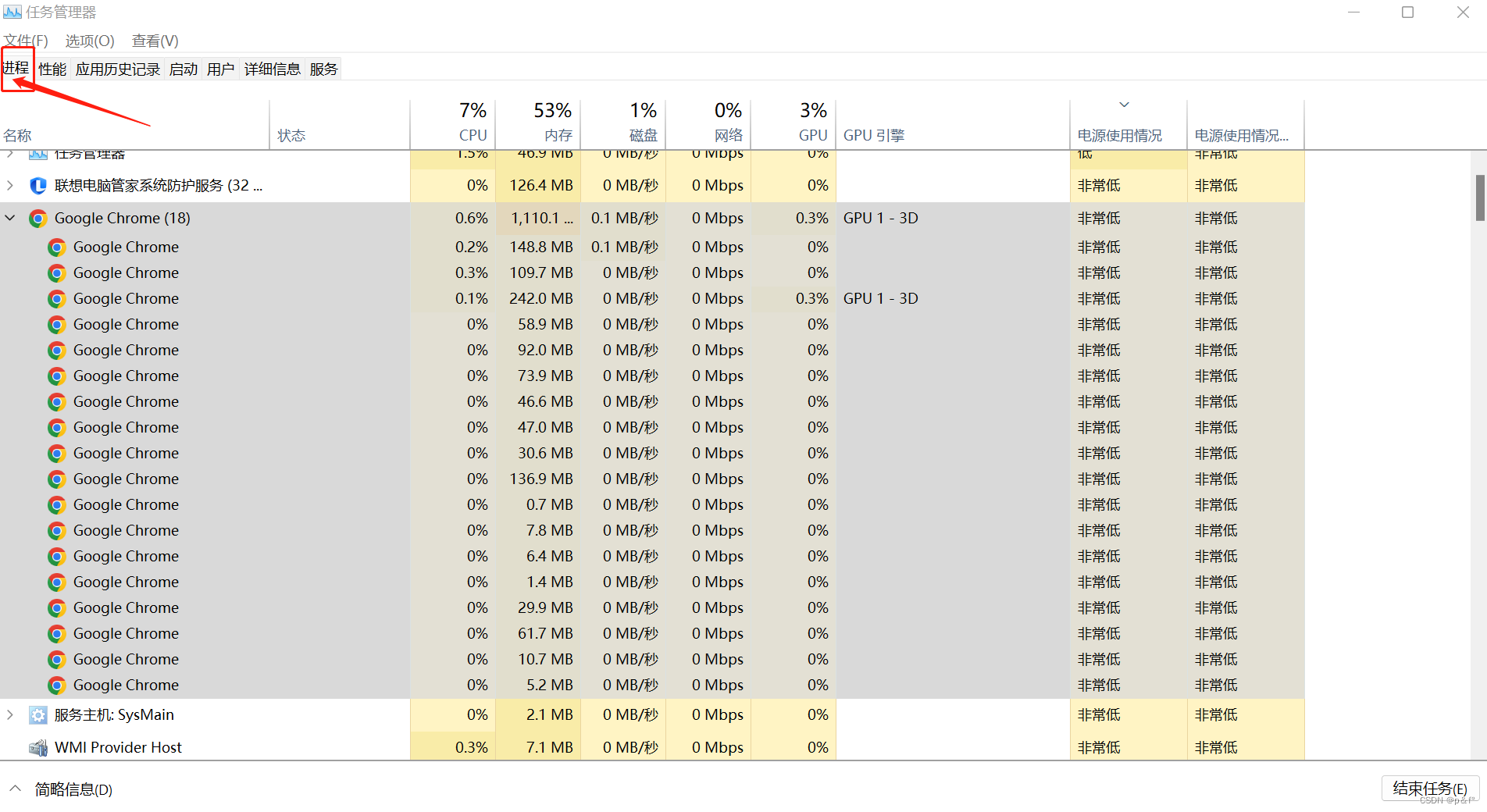Switch to the 性能 tab
1487x812 pixels.
[x=52, y=69]
